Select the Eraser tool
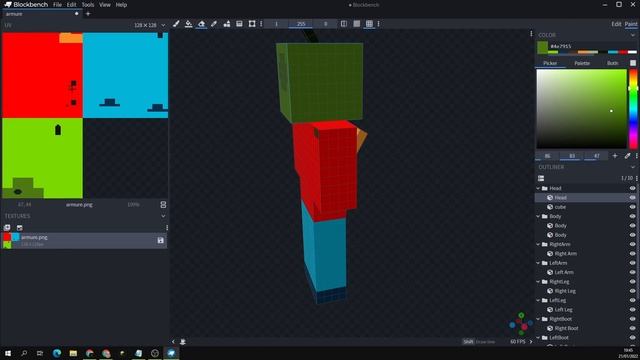The width and height of the screenshot is (640, 360). point(201,24)
